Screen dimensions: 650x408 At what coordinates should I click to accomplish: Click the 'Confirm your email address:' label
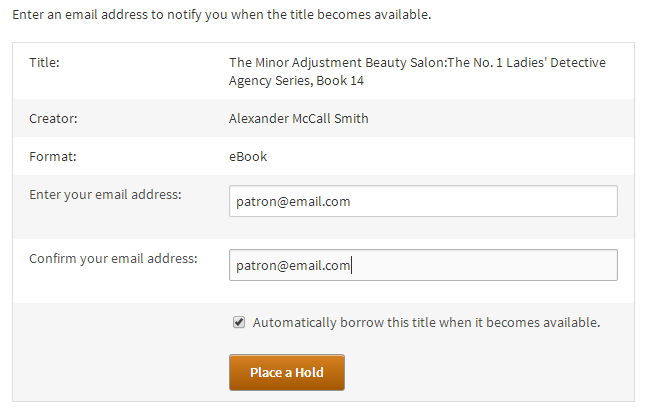pyautogui.click(x=113, y=258)
